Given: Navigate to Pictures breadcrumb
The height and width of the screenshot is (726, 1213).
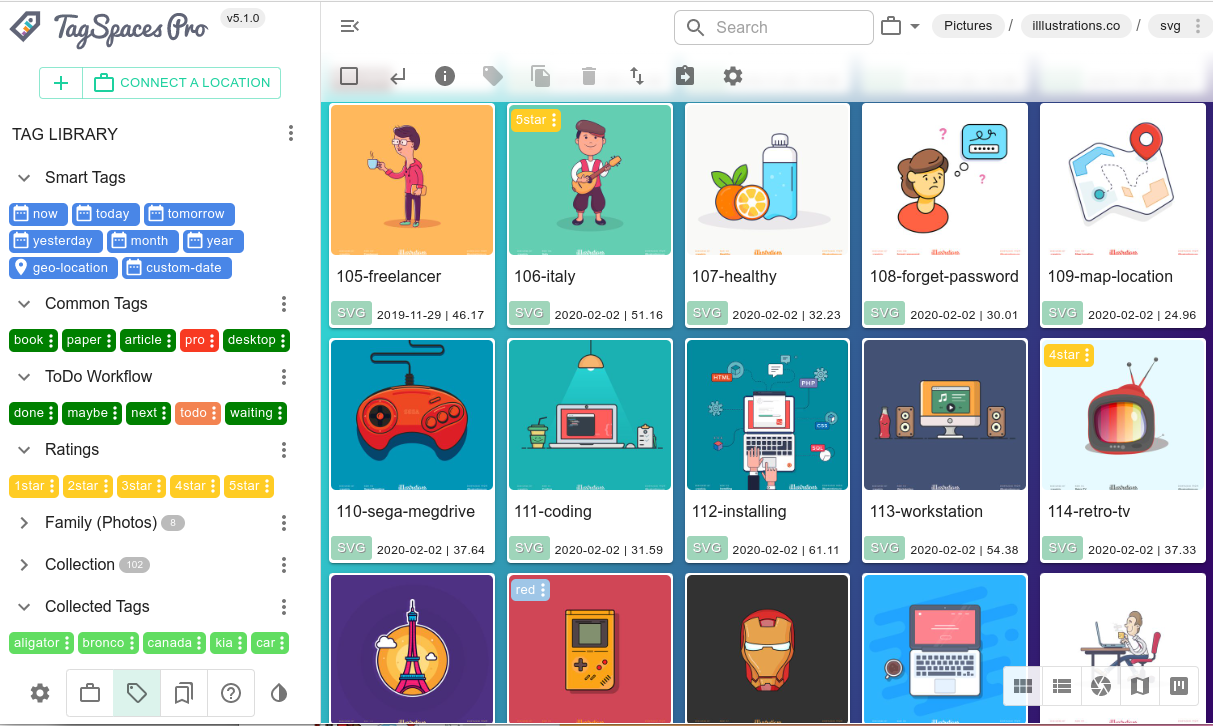Looking at the screenshot, I should click(x=968, y=26).
